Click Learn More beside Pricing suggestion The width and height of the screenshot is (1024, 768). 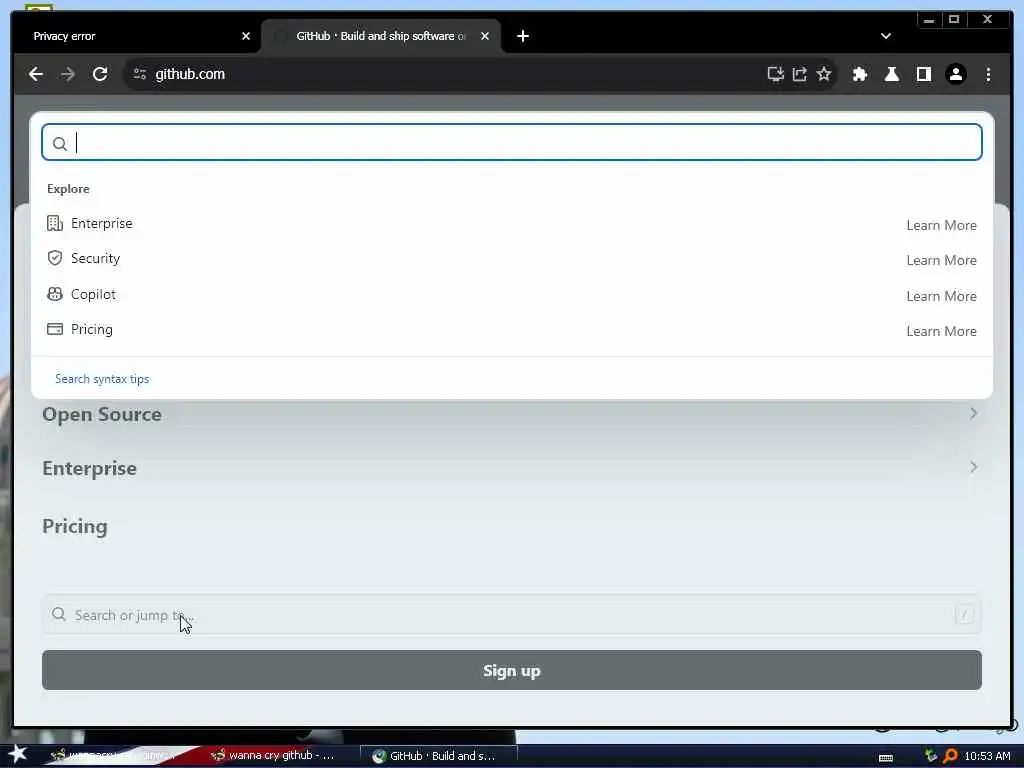pos(941,332)
